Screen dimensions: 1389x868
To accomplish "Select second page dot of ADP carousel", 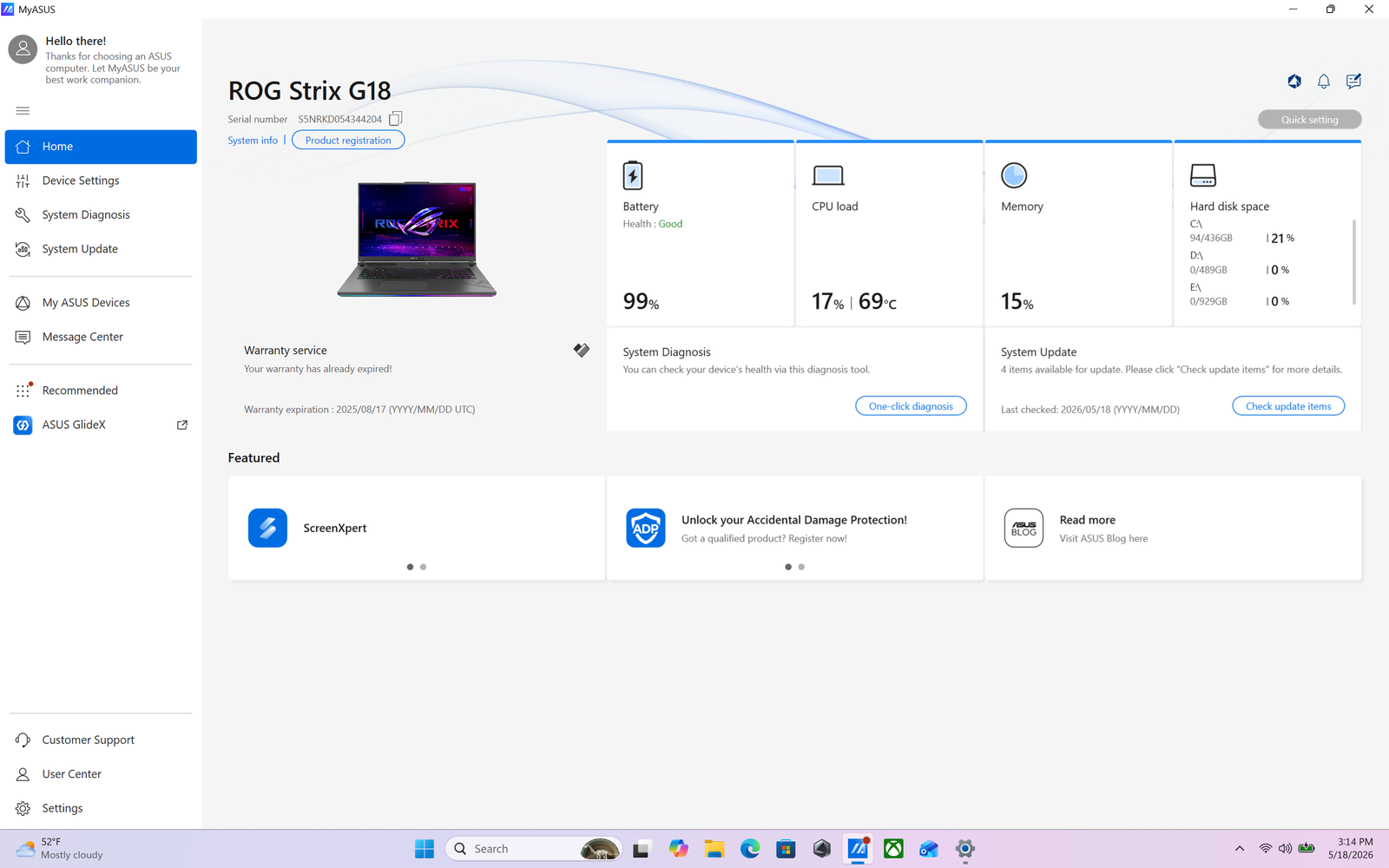I will [801, 567].
